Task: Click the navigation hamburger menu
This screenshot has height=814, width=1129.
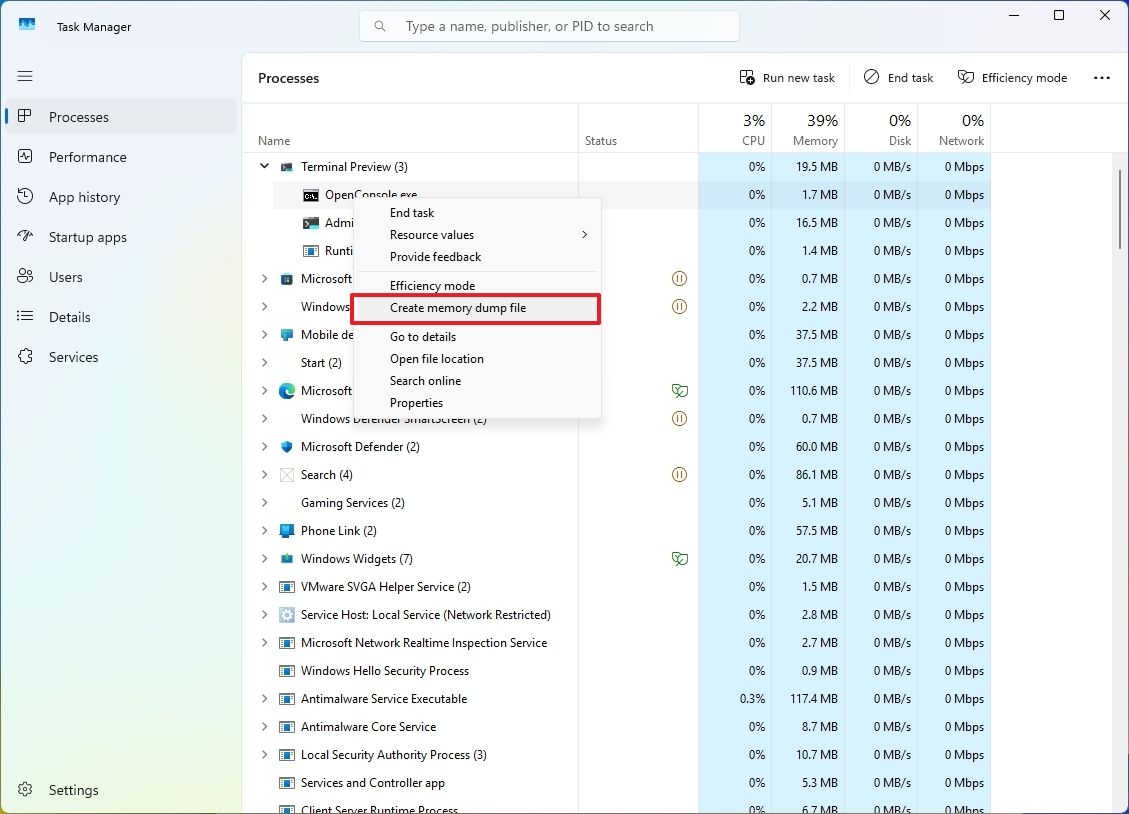Action: [x=25, y=76]
